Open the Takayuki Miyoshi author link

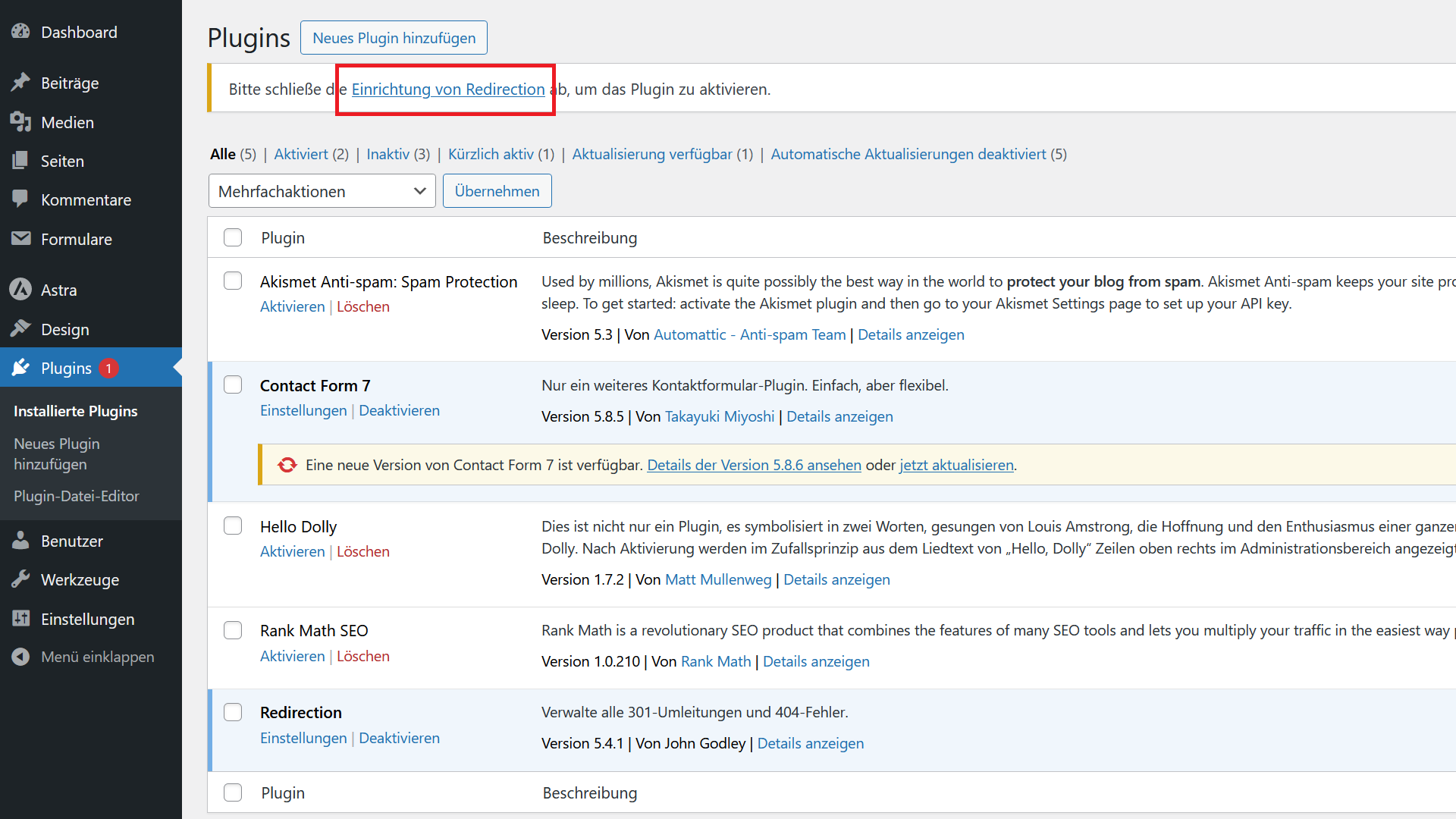720,416
